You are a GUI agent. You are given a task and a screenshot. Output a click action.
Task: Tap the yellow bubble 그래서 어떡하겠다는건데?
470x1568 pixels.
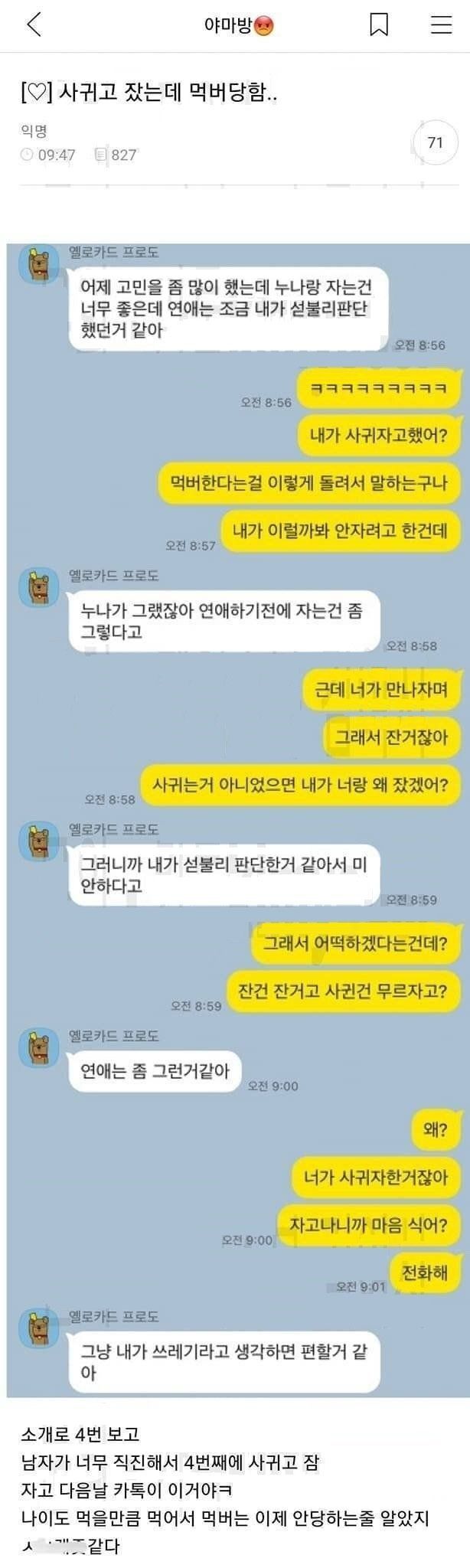(356, 943)
